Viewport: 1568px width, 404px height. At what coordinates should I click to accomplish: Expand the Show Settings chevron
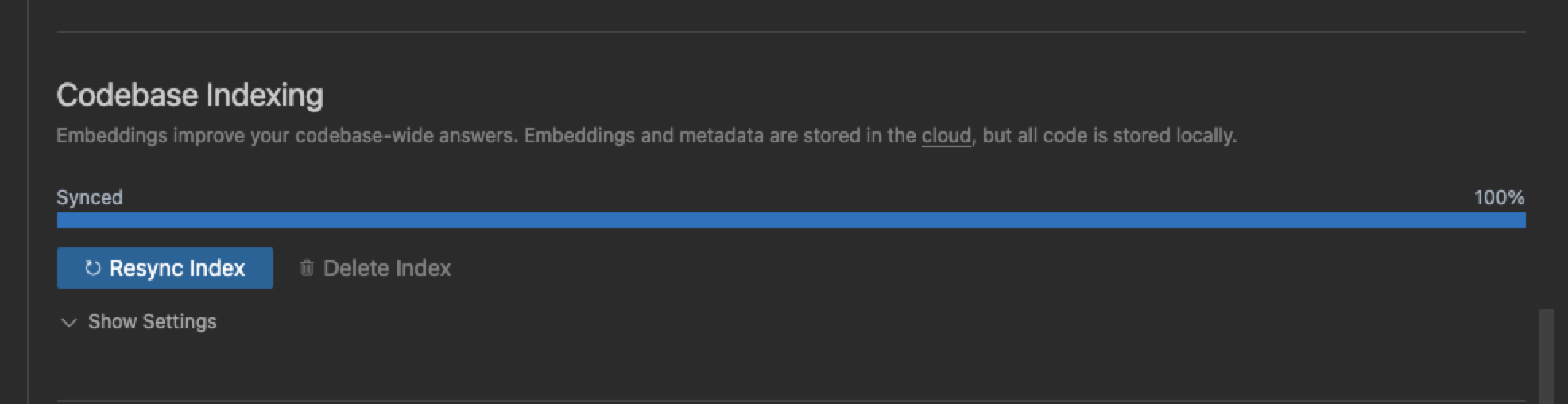click(69, 322)
